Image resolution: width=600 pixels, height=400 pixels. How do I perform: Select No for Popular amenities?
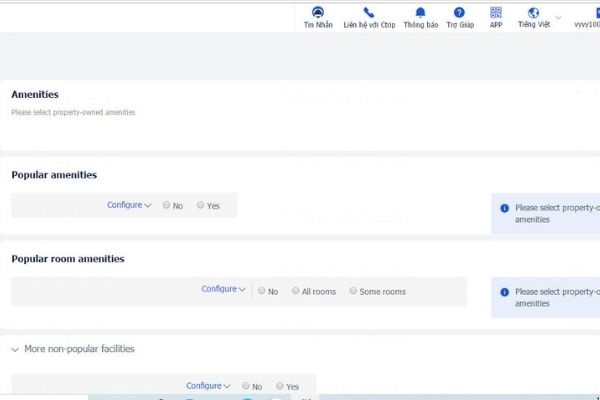(167, 205)
